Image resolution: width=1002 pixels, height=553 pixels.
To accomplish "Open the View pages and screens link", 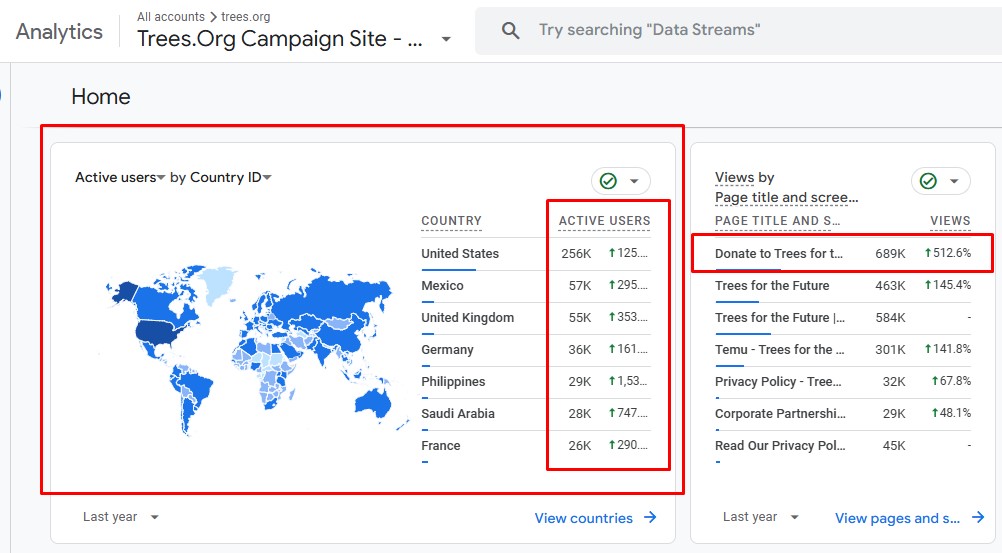I will click(x=897, y=518).
